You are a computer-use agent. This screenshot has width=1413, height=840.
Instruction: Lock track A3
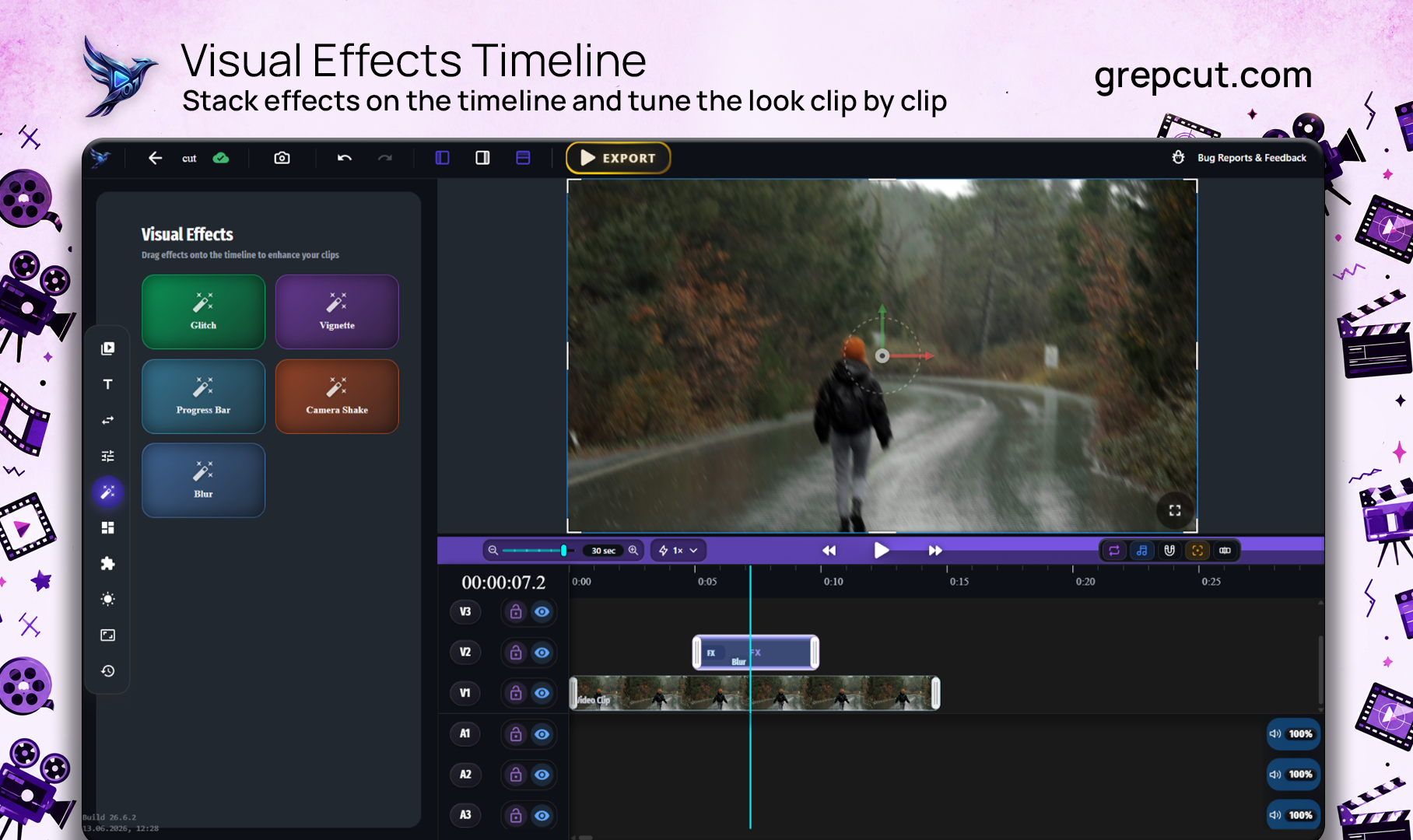[x=516, y=815]
